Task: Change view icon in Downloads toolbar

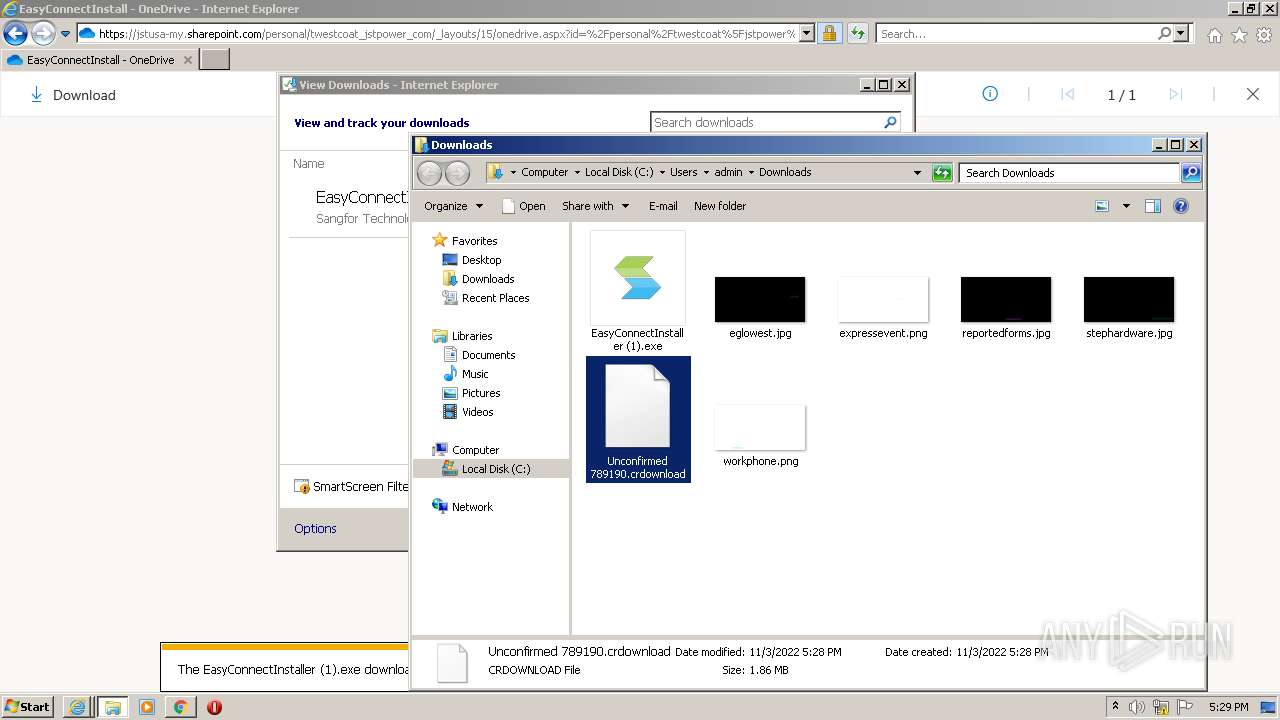Action: [x=1102, y=206]
